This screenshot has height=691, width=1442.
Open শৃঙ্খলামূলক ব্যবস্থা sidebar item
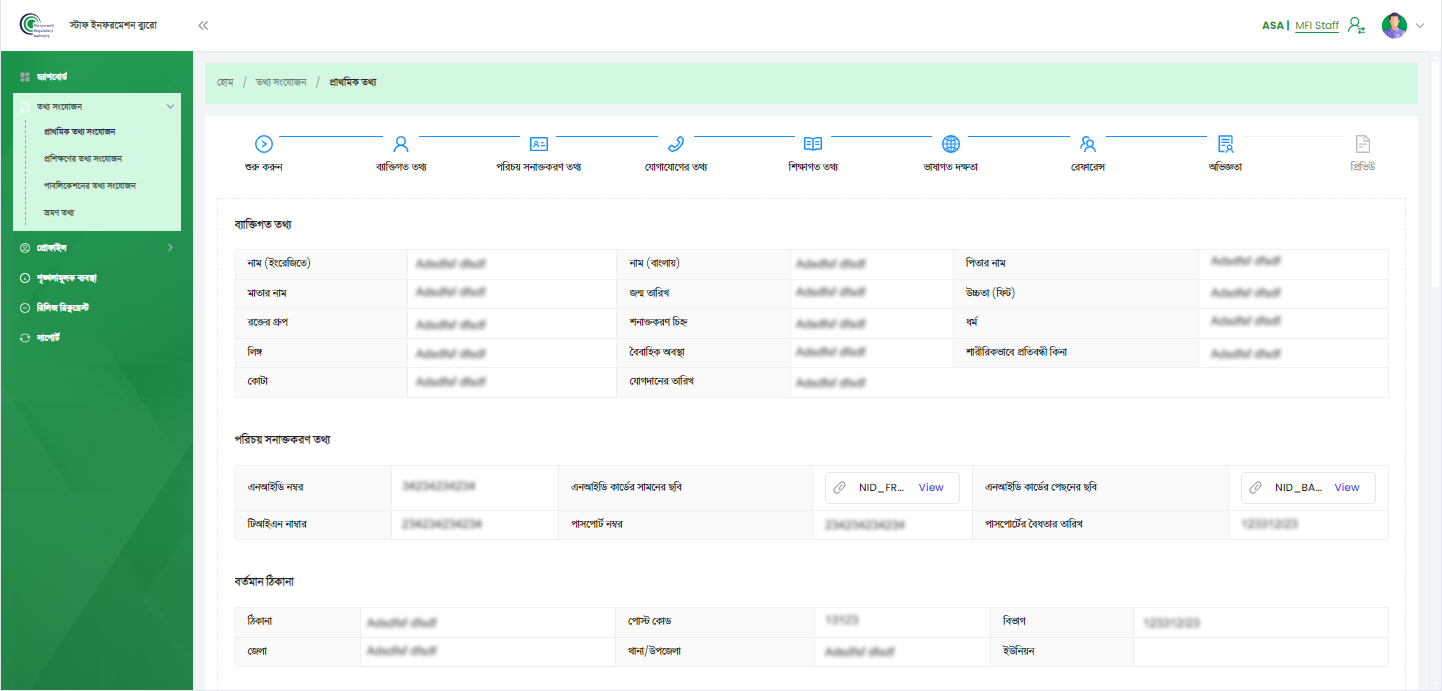coord(66,278)
